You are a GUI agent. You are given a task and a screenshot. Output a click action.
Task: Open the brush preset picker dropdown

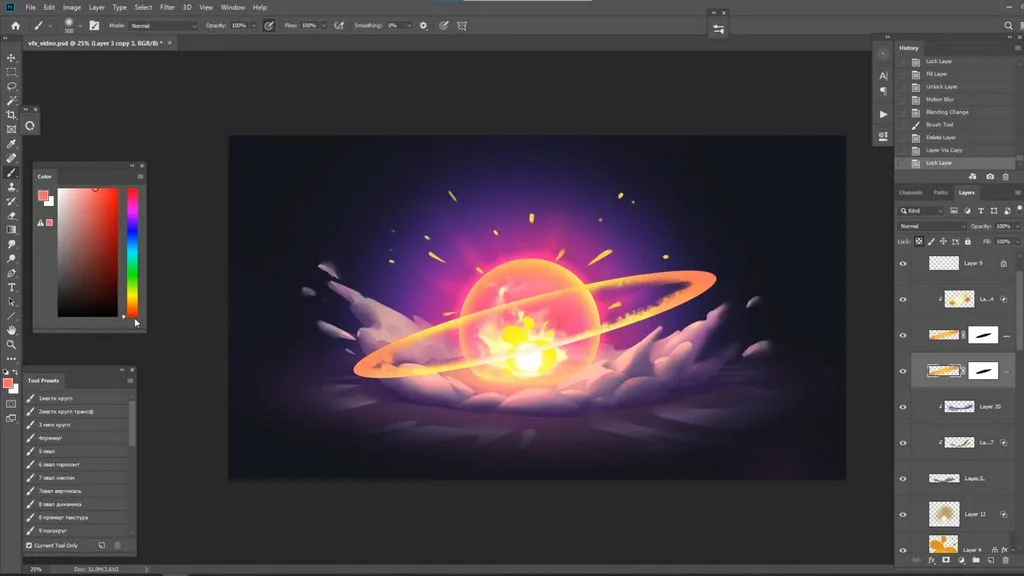(80, 26)
